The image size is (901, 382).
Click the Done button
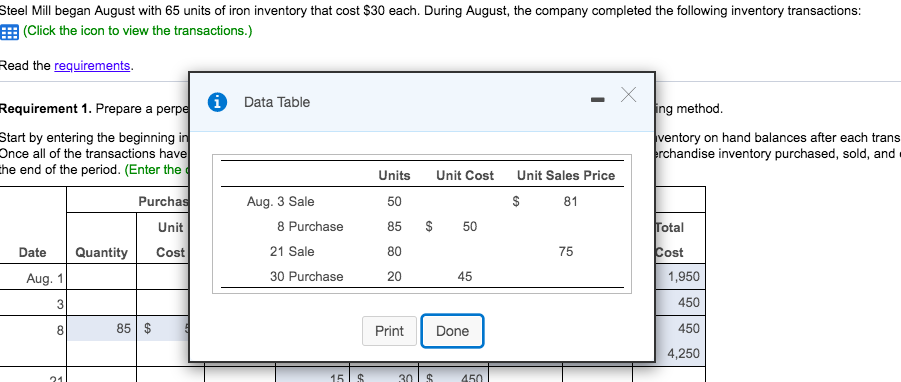click(452, 331)
